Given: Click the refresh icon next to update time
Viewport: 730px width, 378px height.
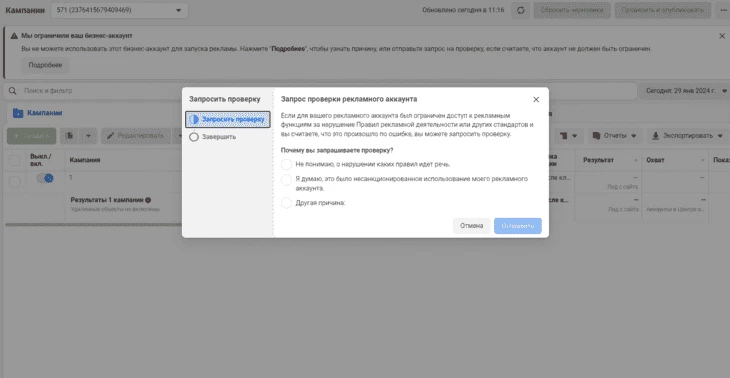Looking at the screenshot, I should coord(520,10).
